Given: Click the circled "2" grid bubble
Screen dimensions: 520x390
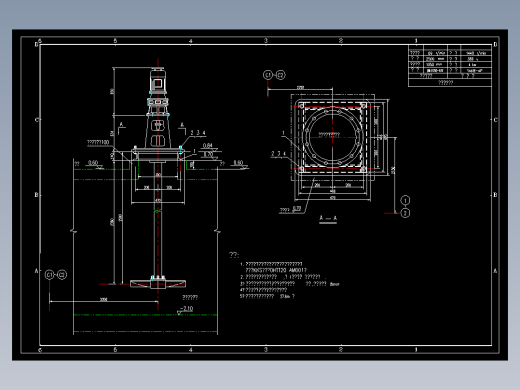Looking at the screenshot, I should point(405,213).
